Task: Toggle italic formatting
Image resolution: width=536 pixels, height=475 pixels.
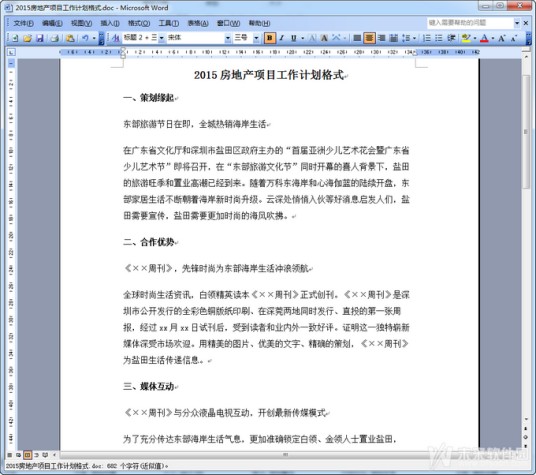Action: coord(282,38)
